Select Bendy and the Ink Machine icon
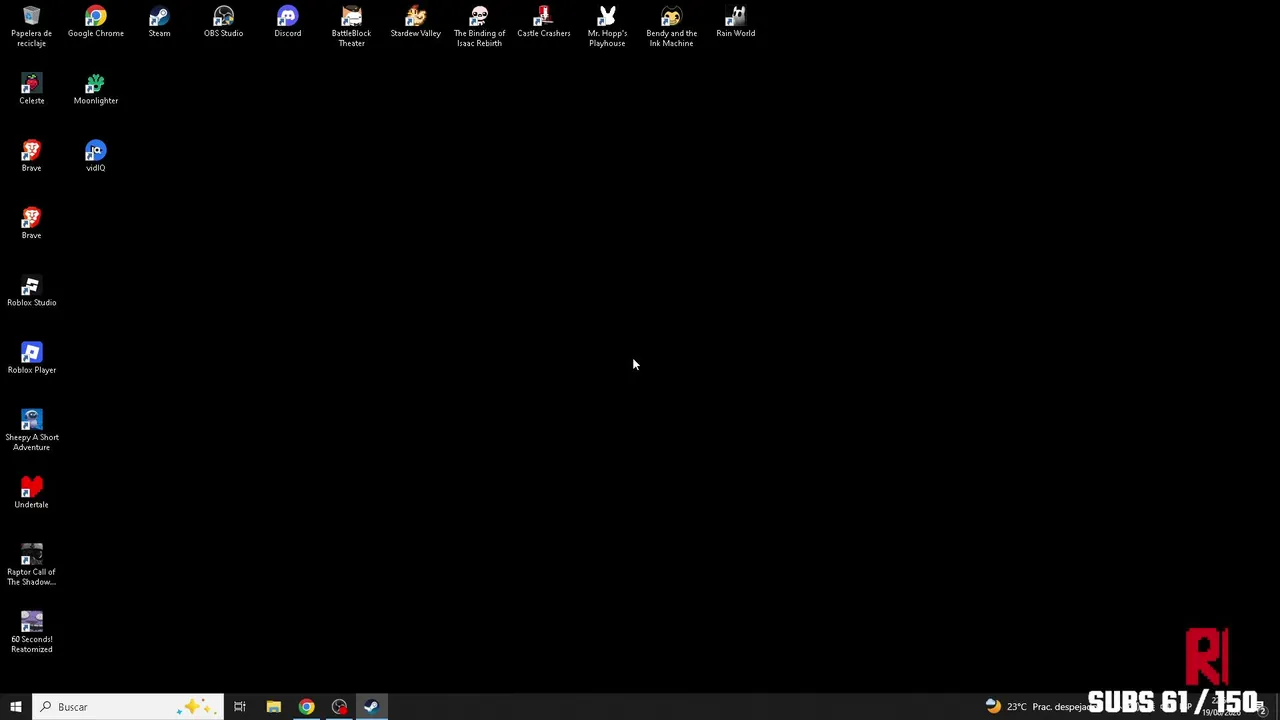This screenshot has width=1280, height=720. point(671,26)
